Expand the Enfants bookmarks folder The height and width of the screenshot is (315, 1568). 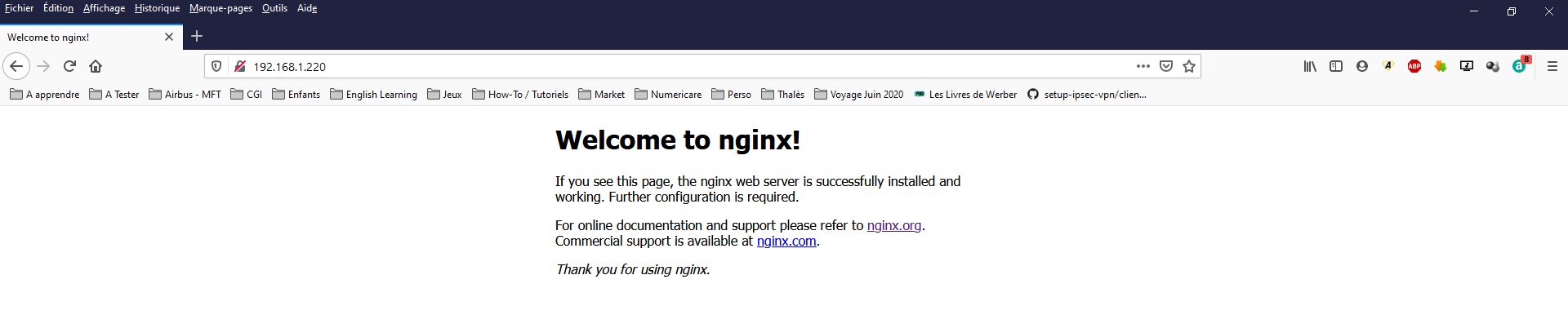tap(296, 95)
